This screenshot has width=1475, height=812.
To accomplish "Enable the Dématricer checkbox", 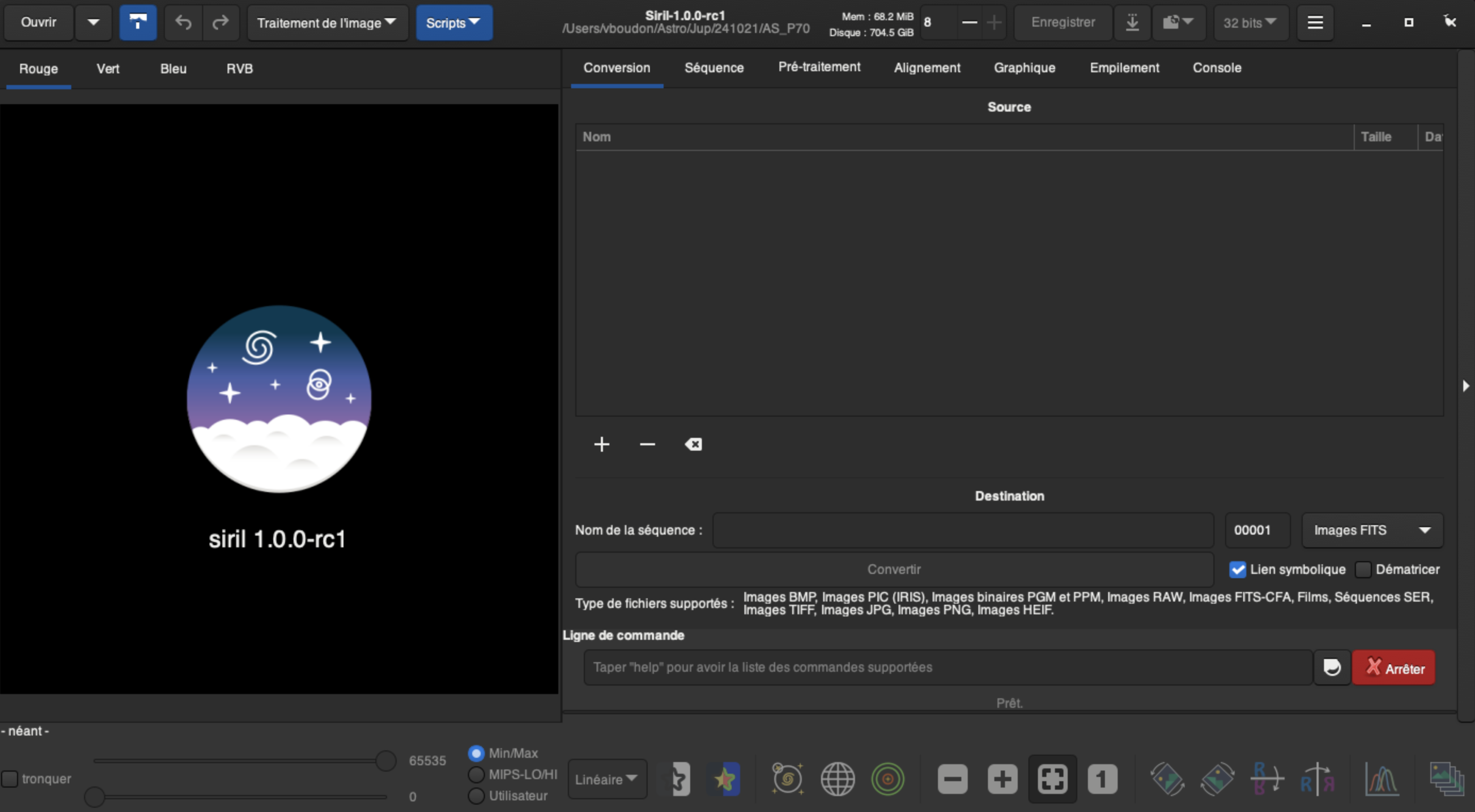I will 1363,569.
